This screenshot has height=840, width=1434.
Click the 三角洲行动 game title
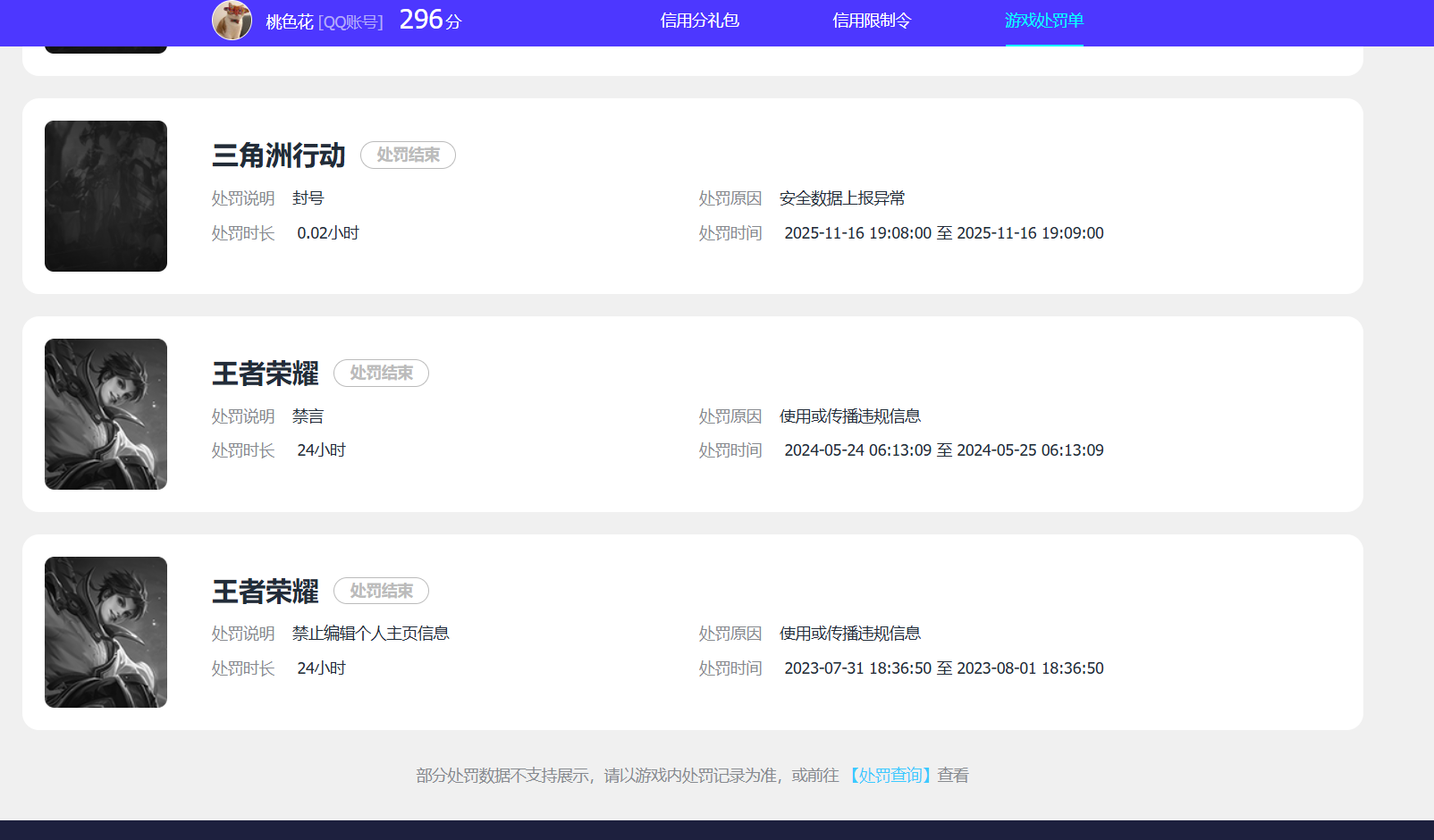(278, 155)
